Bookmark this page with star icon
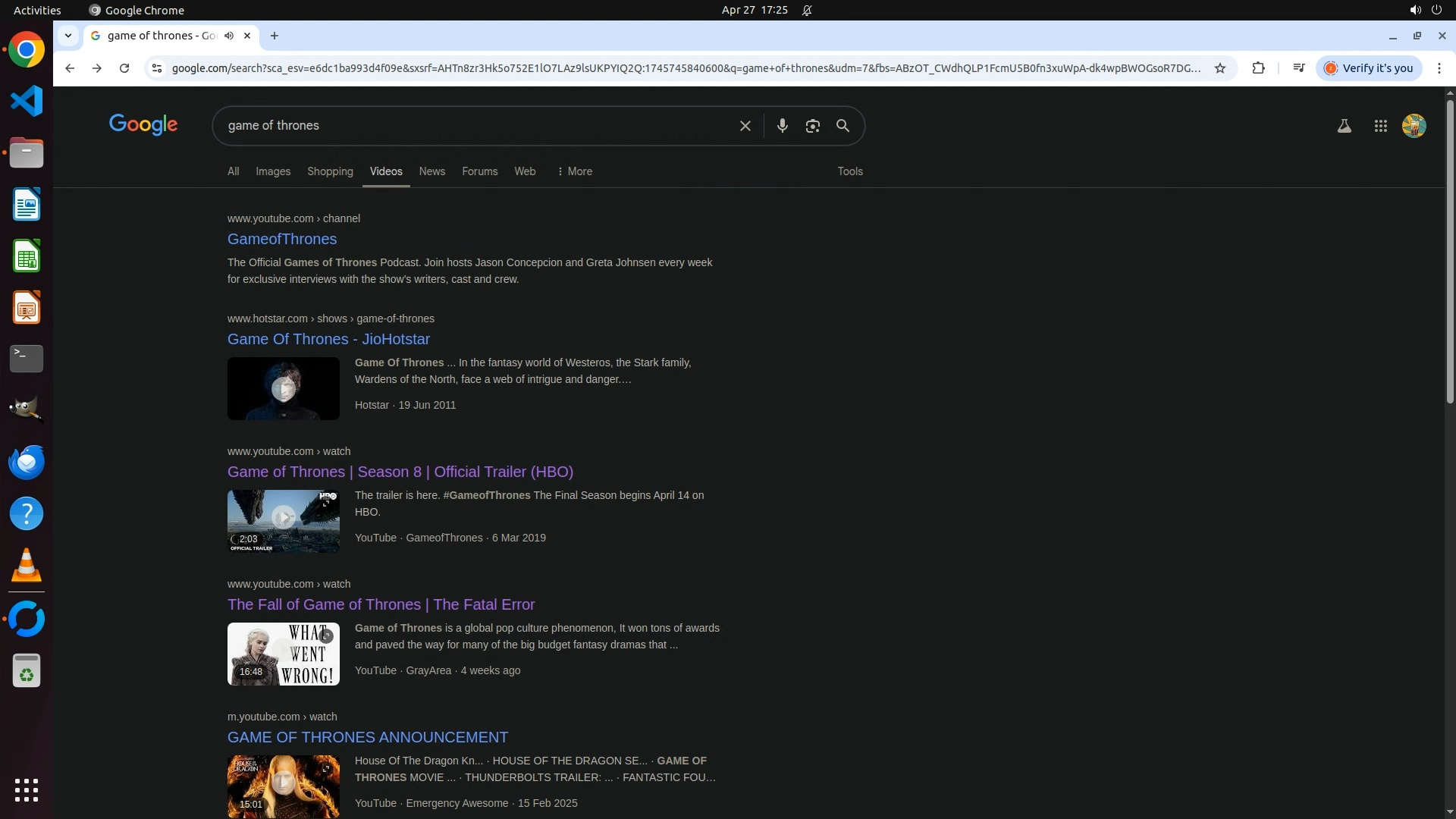This screenshot has height=819, width=1456. click(x=1220, y=68)
